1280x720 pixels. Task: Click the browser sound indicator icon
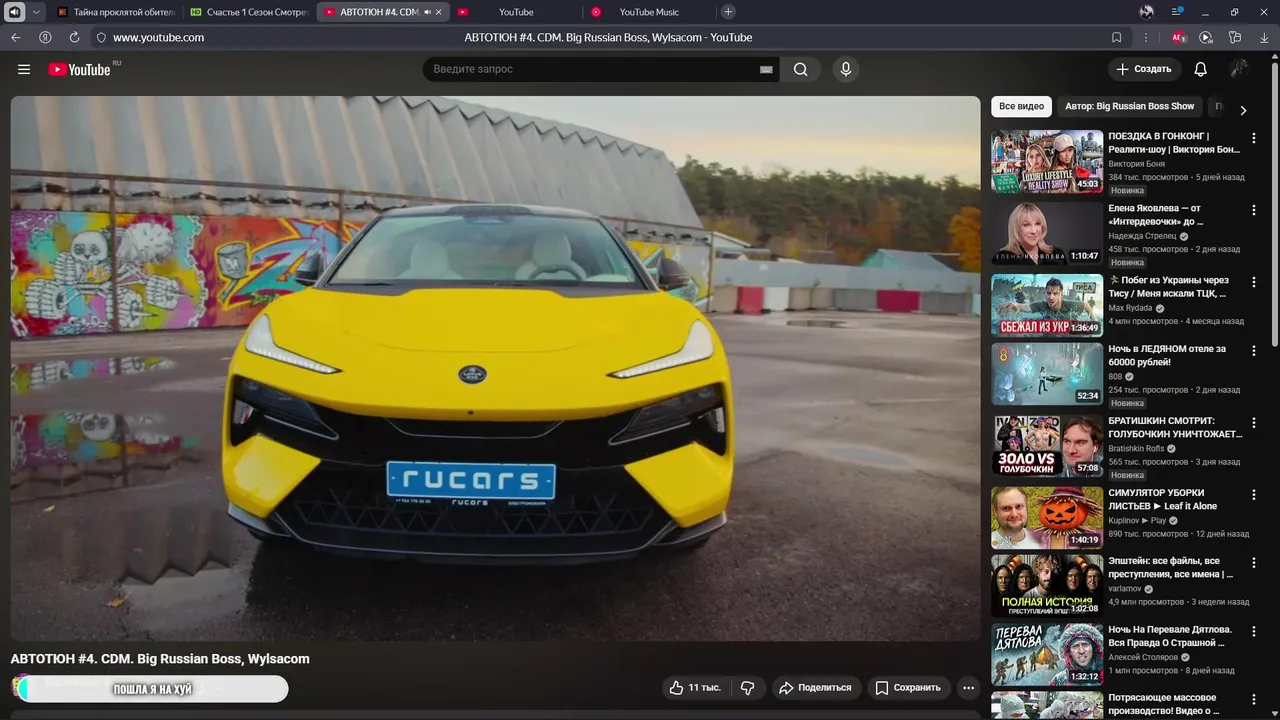[14, 12]
